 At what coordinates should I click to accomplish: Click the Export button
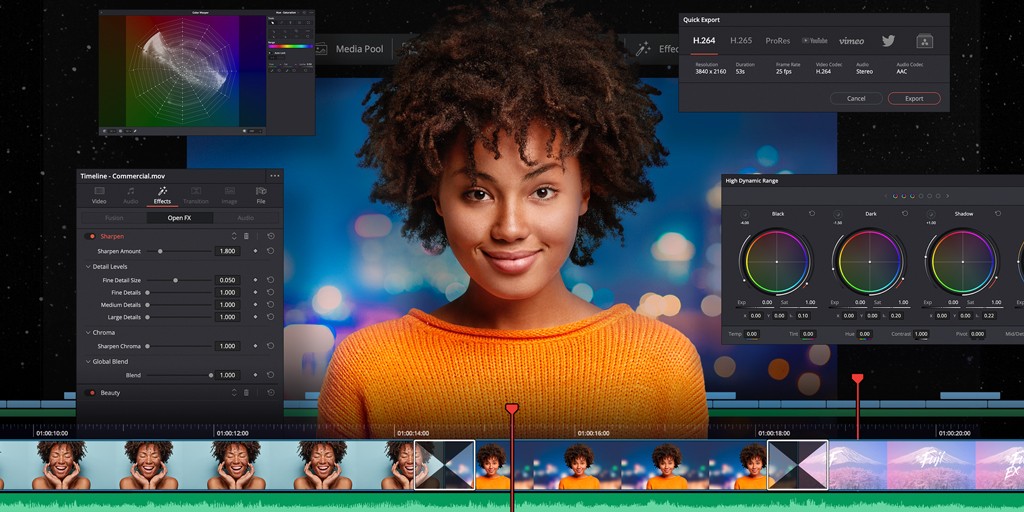914,99
